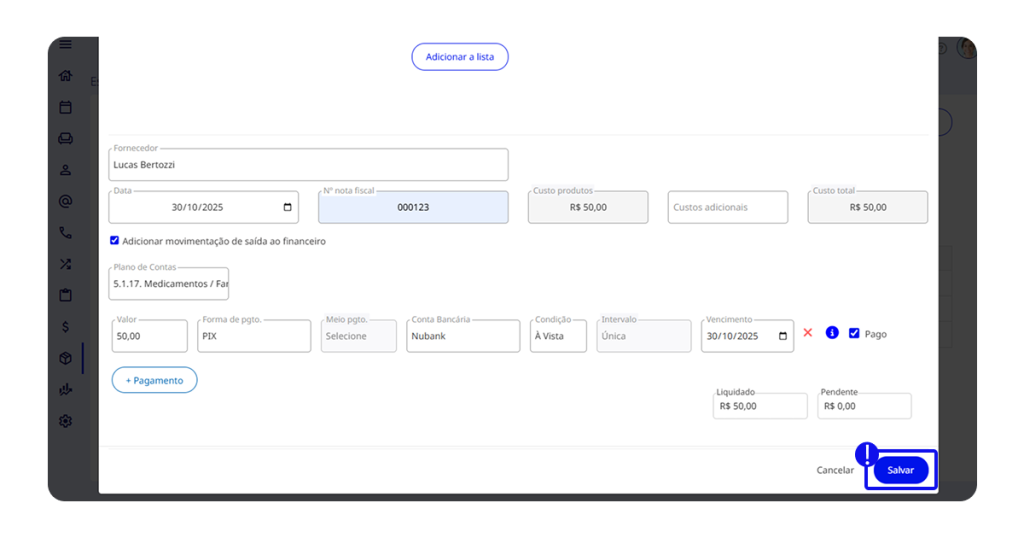The height and width of the screenshot is (538, 1024).
Task: Click the home icon in the sidebar
Action: [x=66, y=75]
